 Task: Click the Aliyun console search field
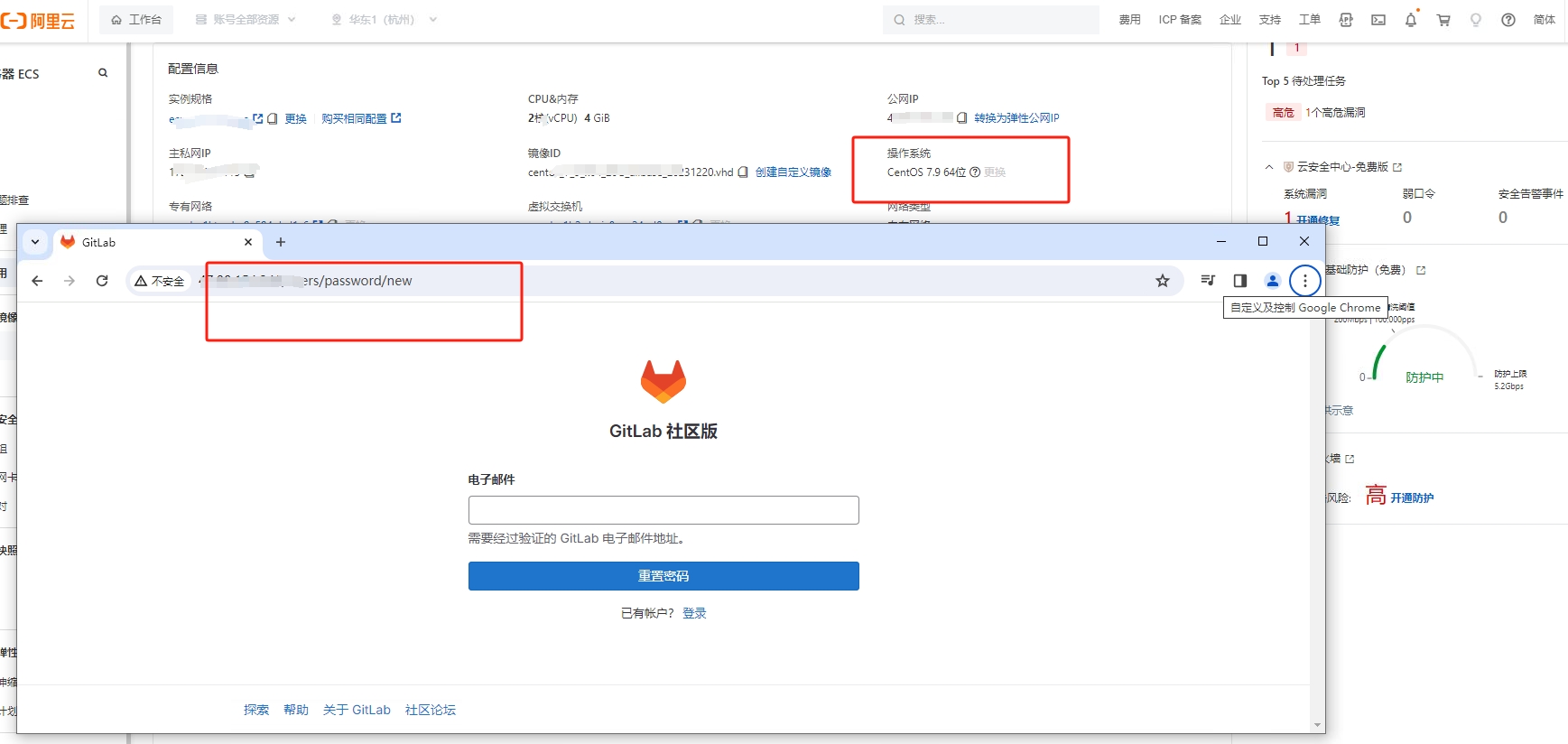[x=991, y=20]
